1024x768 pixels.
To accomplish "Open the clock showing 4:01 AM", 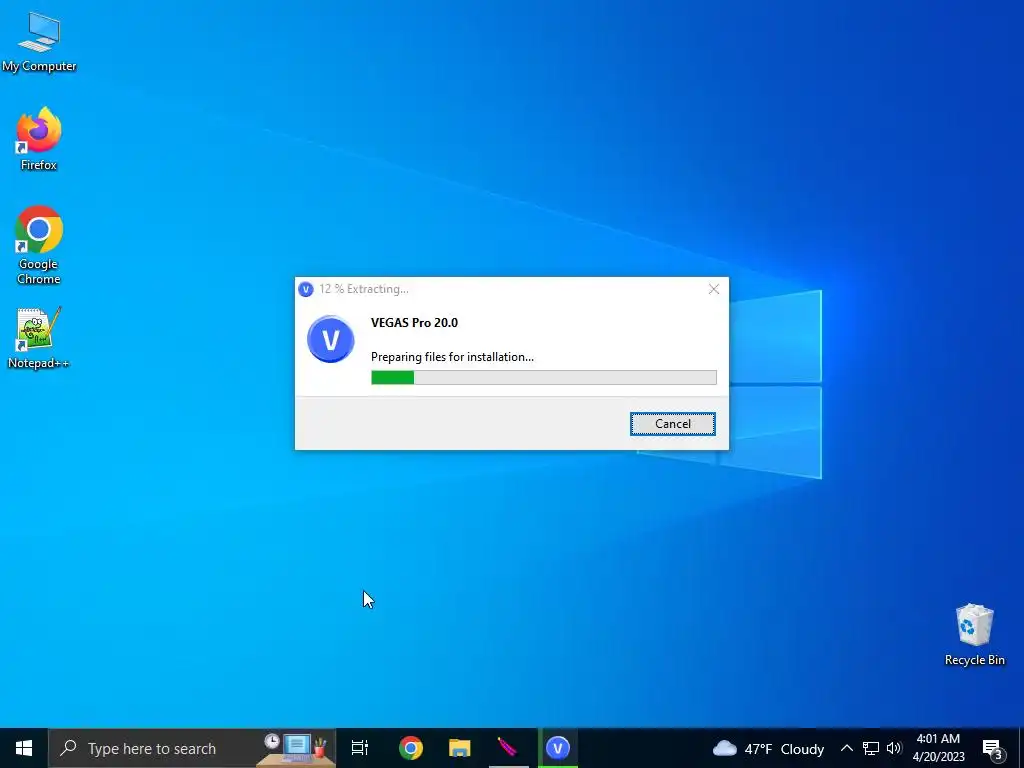I will pyautogui.click(x=938, y=748).
